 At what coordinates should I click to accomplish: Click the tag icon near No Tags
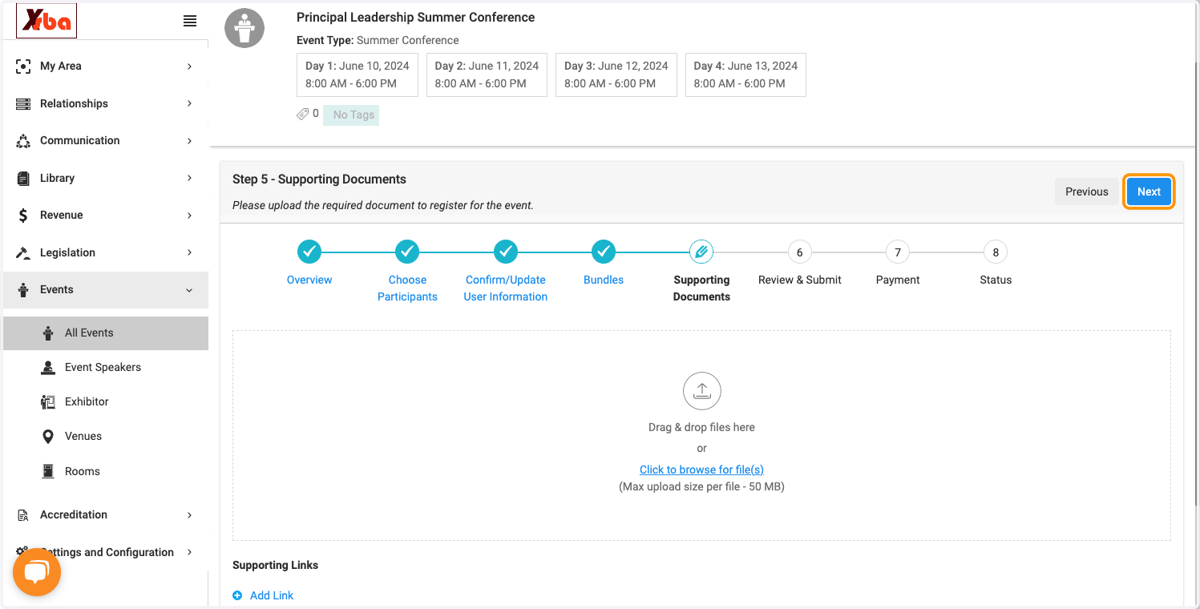[303, 114]
